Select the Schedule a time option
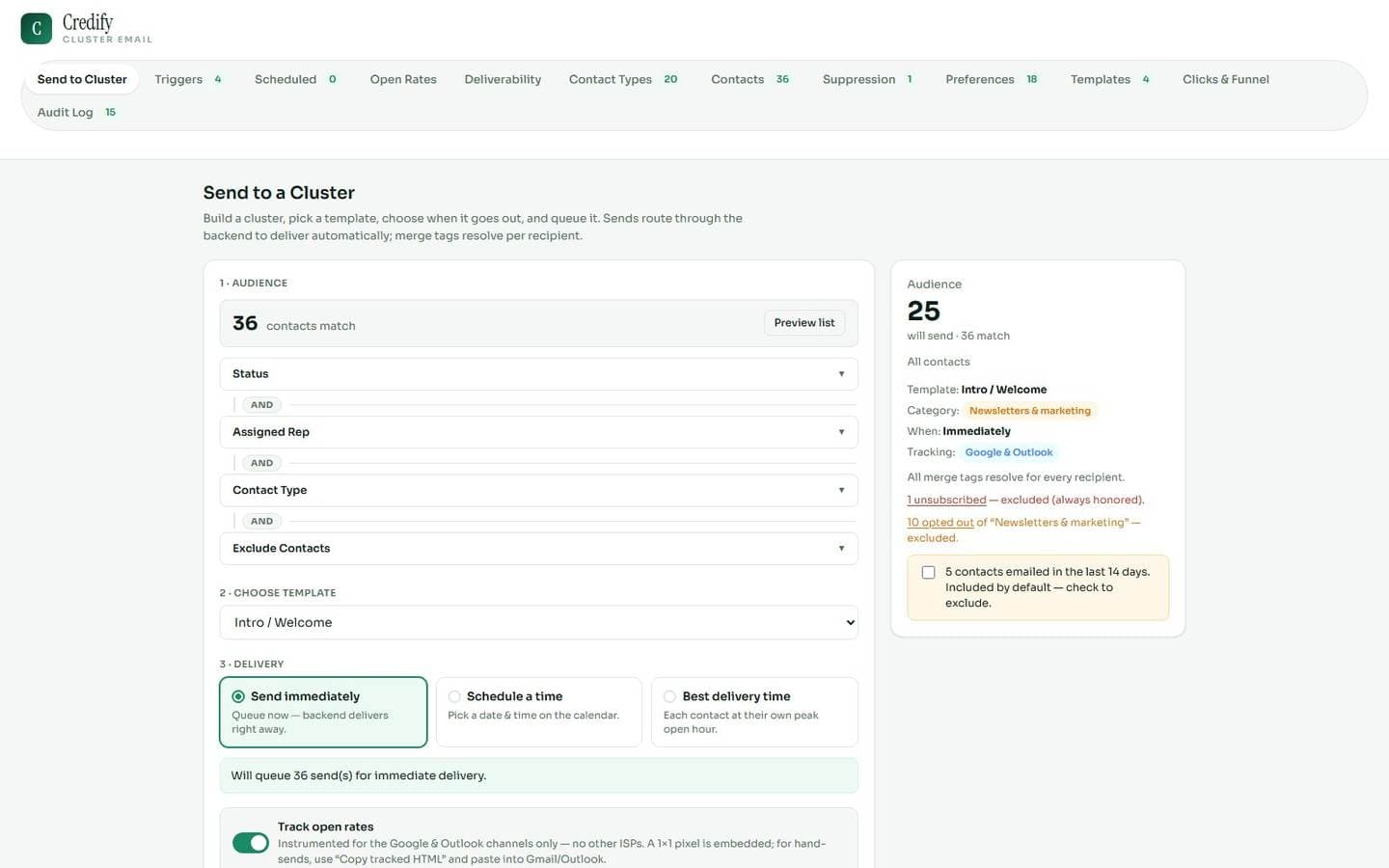Screen dimensions: 1389x868 pyautogui.click(x=538, y=712)
